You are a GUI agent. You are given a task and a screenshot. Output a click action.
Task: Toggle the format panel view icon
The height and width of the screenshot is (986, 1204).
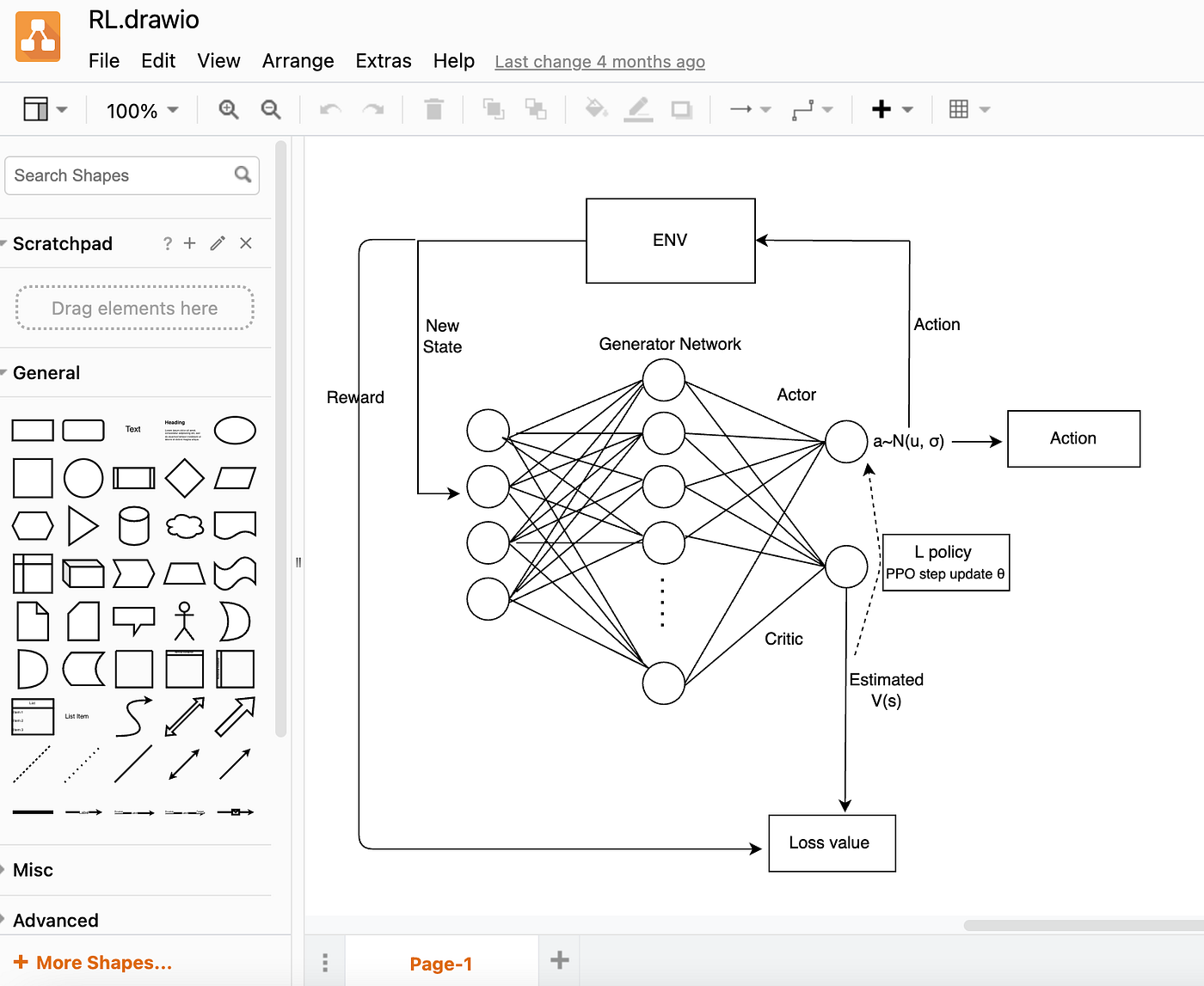pos(36,109)
